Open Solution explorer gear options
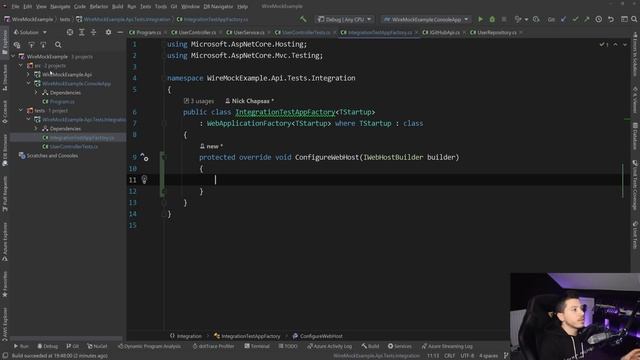 coord(108,32)
